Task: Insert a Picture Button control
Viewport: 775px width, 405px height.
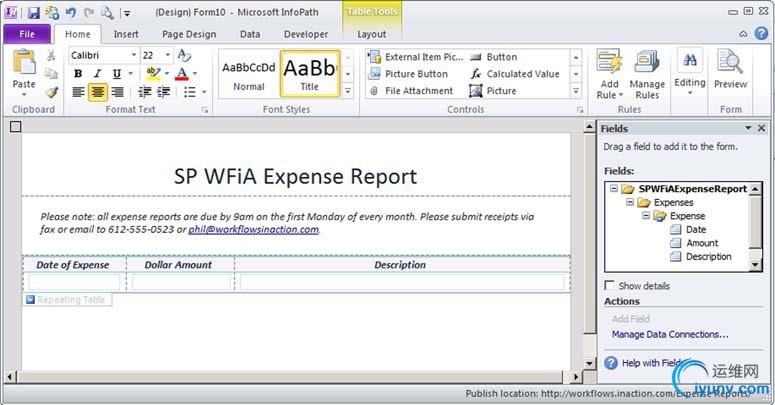Action: [408, 74]
